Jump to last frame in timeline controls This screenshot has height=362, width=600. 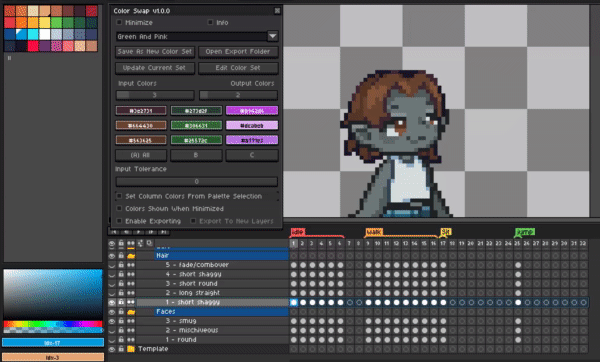click(x=164, y=232)
